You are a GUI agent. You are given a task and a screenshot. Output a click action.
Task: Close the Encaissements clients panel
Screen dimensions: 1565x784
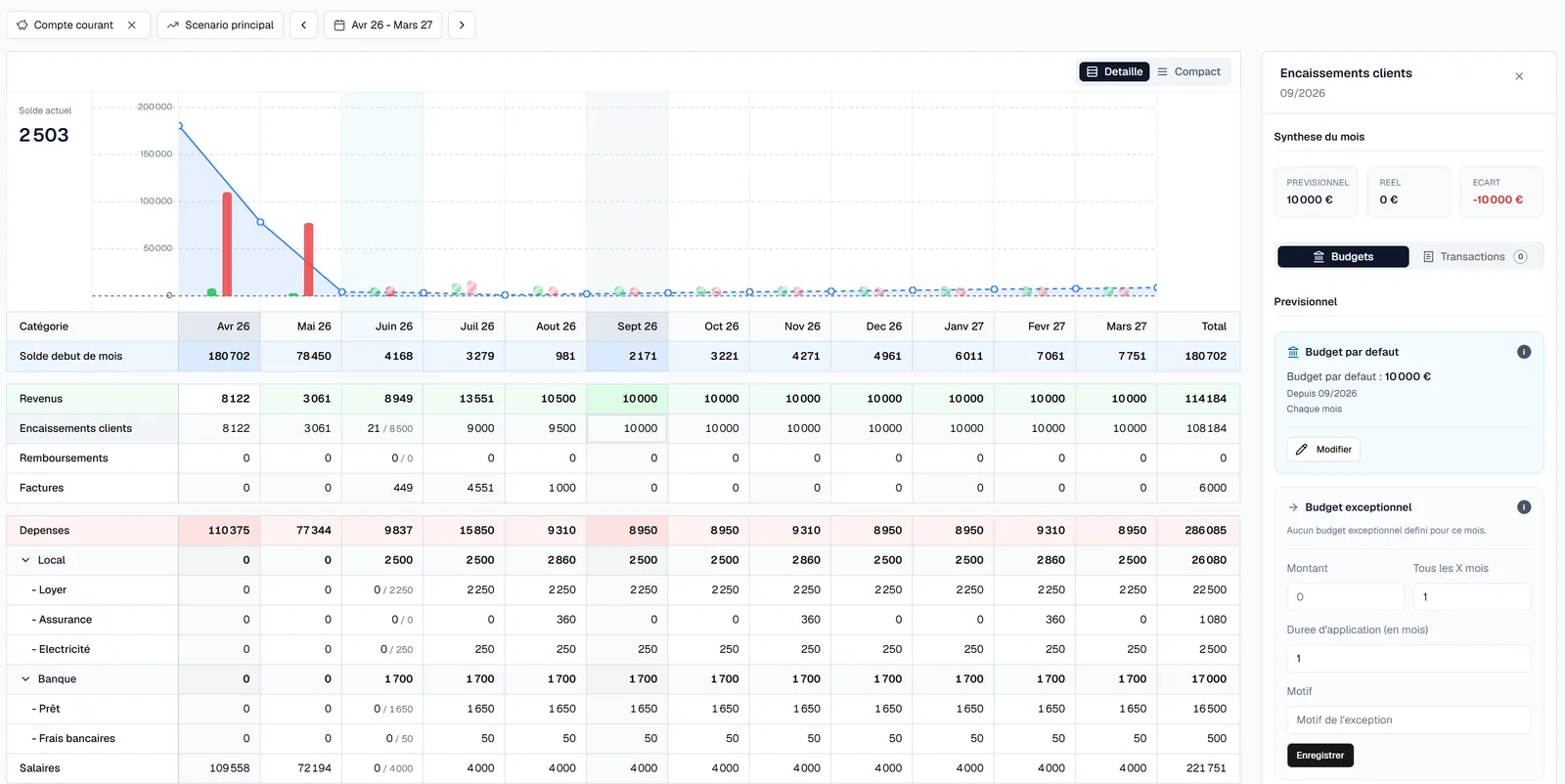click(x=1519, y=76)
